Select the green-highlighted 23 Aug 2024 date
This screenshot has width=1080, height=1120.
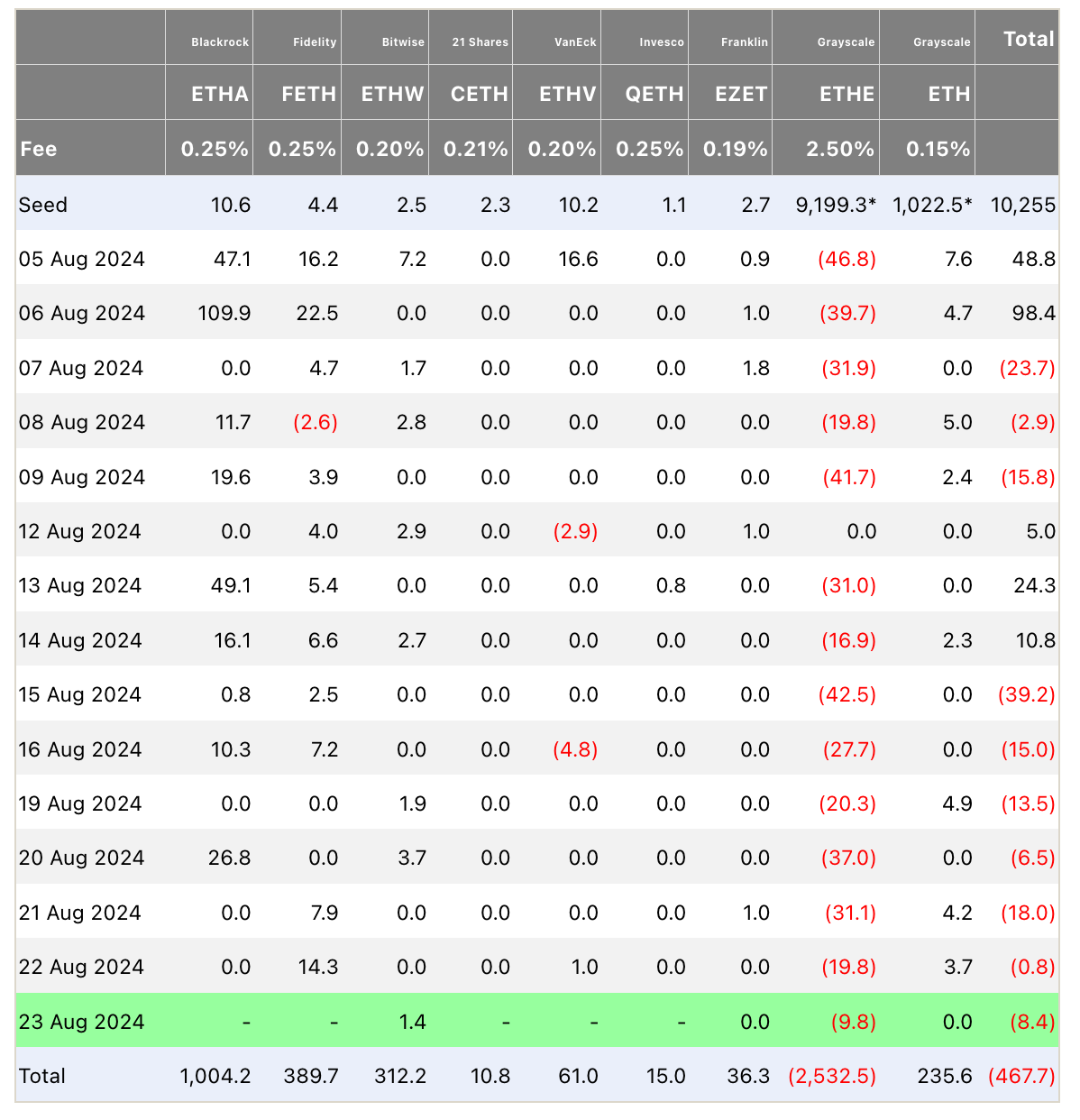click(x=82, y=1022)
